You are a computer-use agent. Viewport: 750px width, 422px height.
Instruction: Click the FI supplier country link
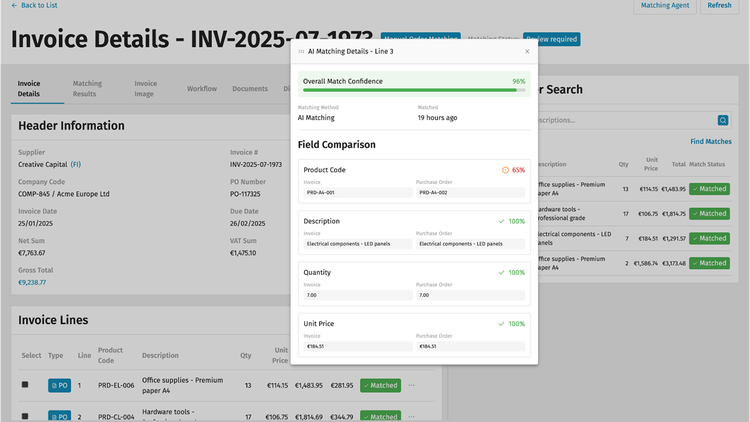[x=76, y=165]
